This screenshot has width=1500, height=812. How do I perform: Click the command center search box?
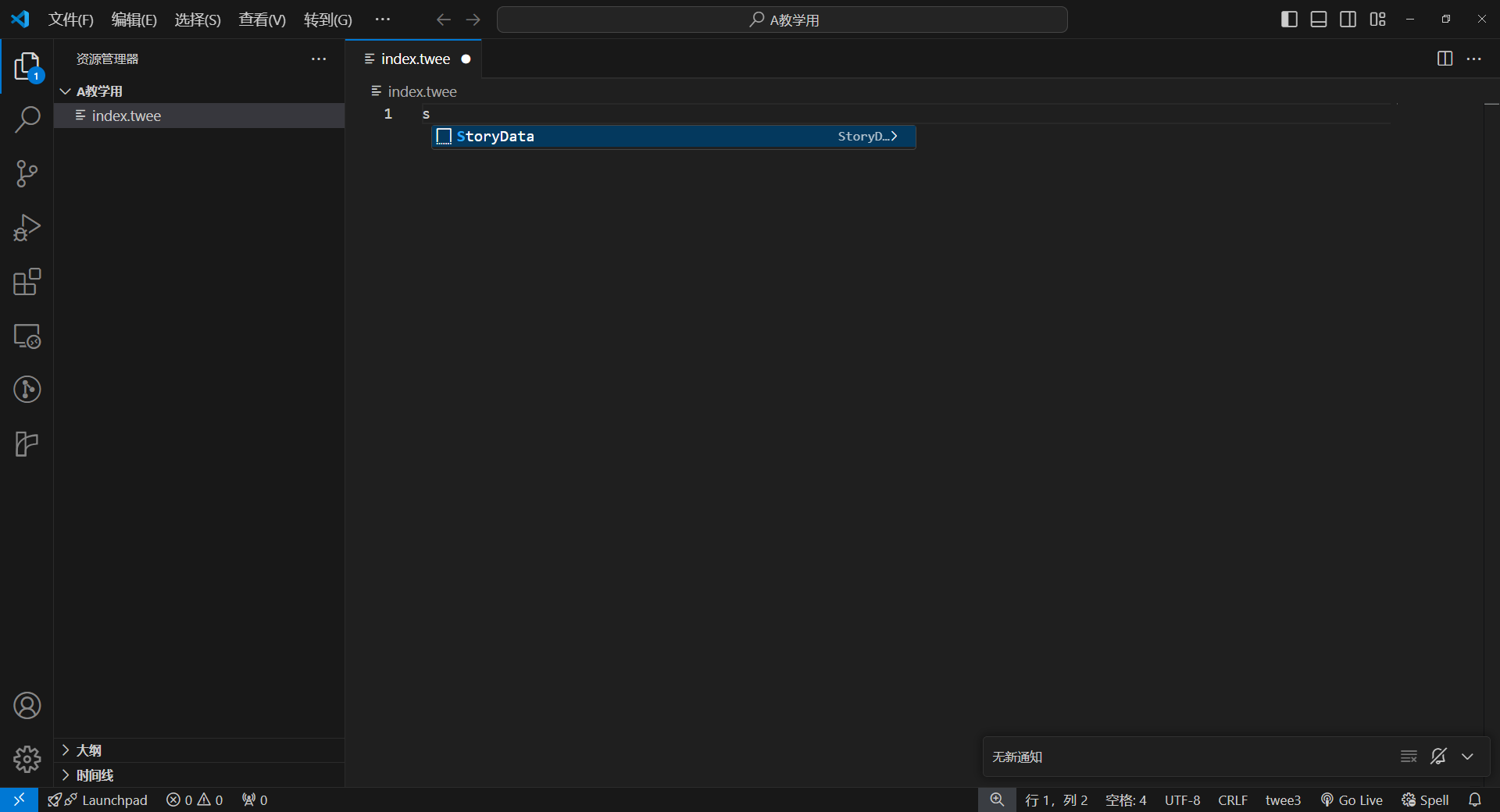782,20
